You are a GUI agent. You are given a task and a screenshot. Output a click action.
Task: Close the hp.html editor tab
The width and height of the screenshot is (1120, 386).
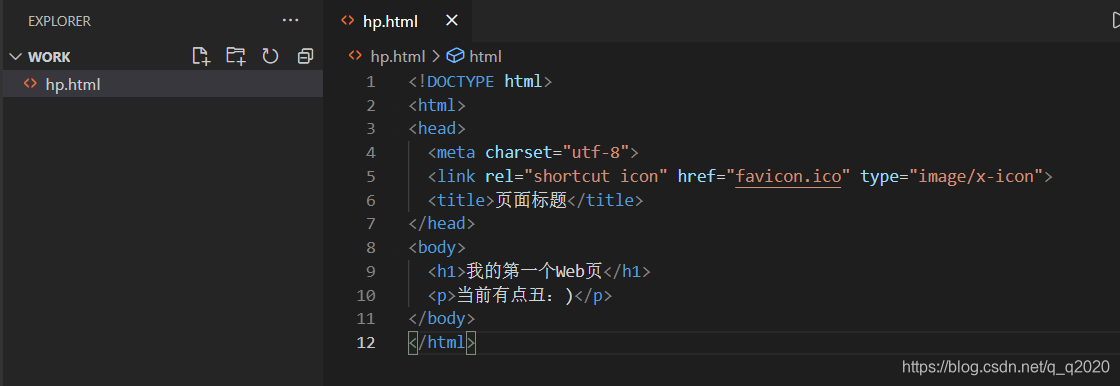[x=451, y=21]
